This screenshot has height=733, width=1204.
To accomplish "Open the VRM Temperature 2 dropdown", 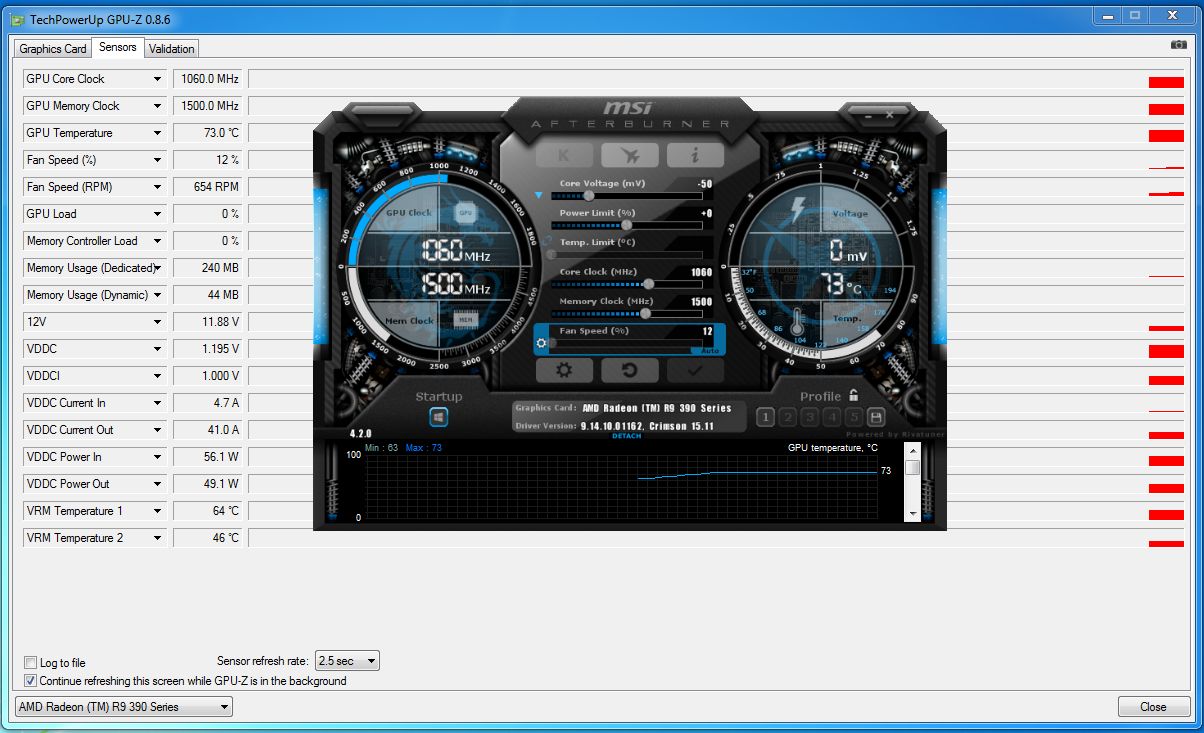I will (x=157, y=538).
